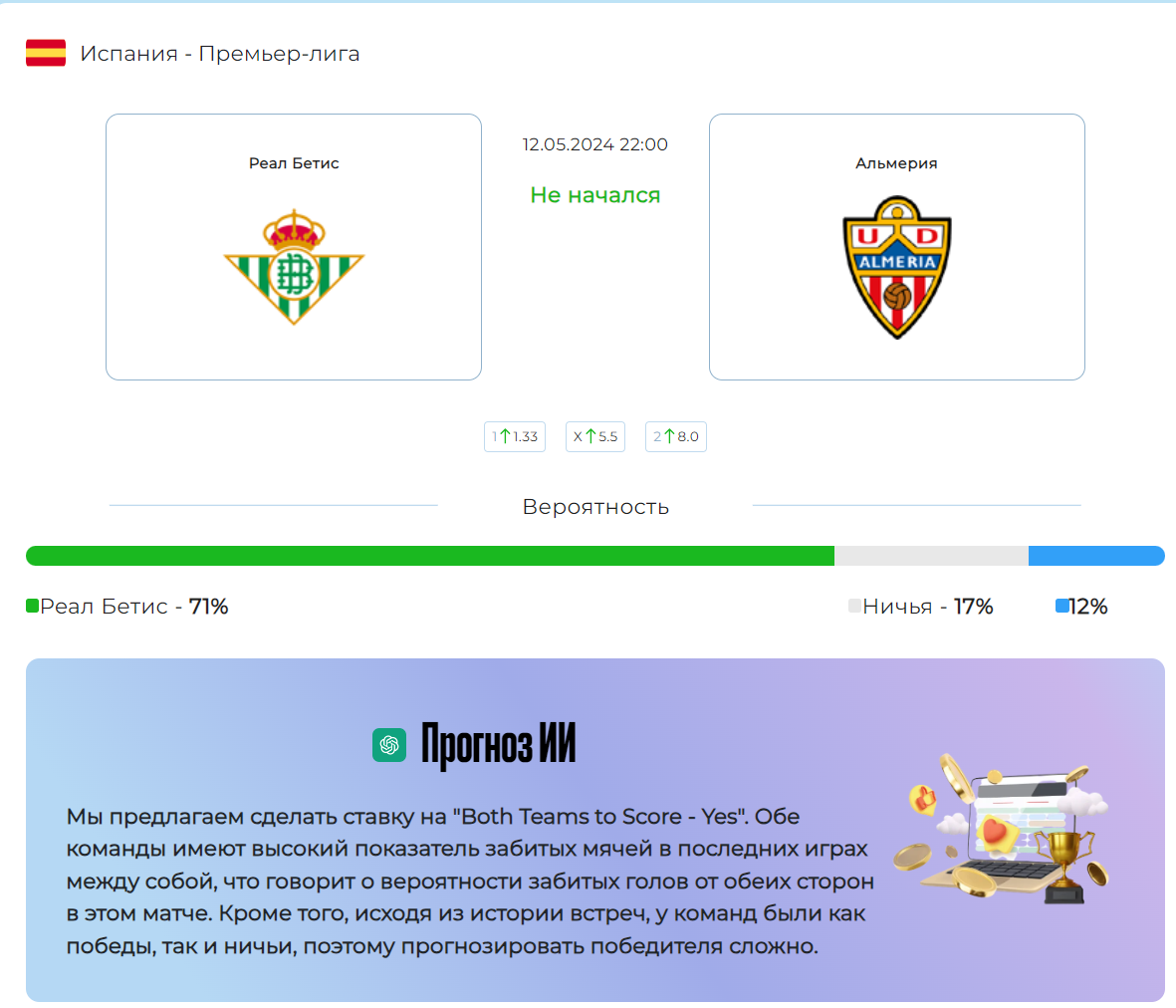Open the Испания - Премьер-лига league link
Screen dimensions: 1176x1008
click(x=220, y=53)
